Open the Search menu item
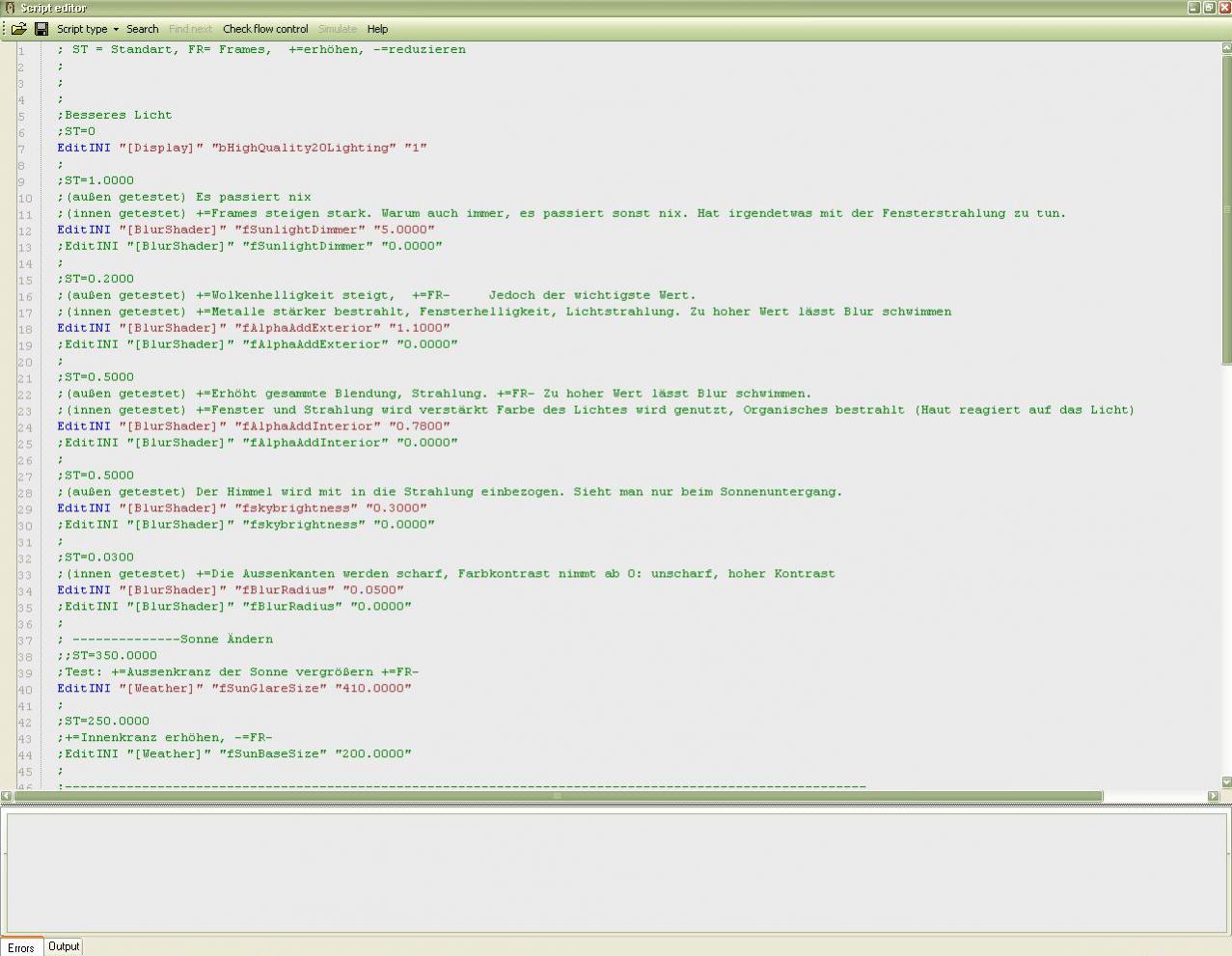 coord(142,29)
